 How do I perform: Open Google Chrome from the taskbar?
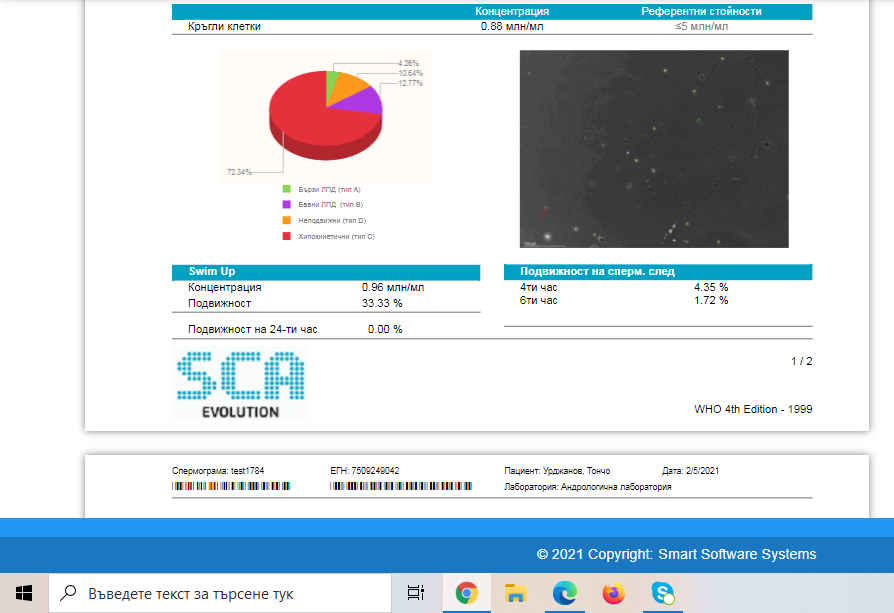coord(466,593)
